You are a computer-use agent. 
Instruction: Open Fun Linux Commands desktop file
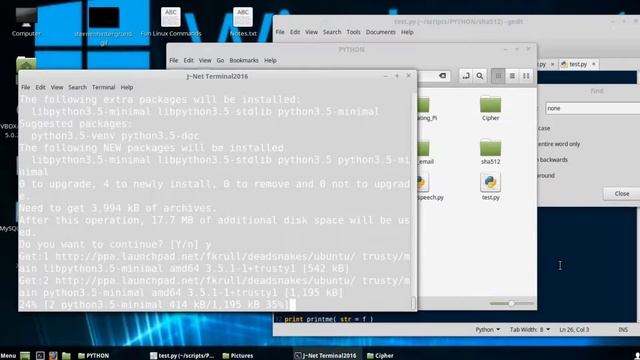[171, 22]
